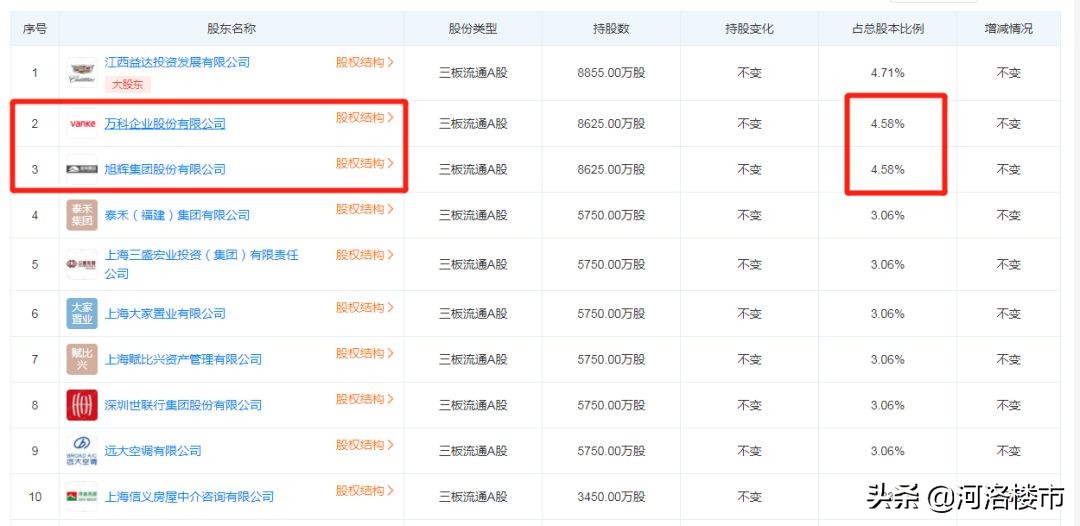Expand 股权结构 for 上海大家置业
The width and height of the screenshot is (1080, 526).
pyautogui.click(x=365, y=307)
